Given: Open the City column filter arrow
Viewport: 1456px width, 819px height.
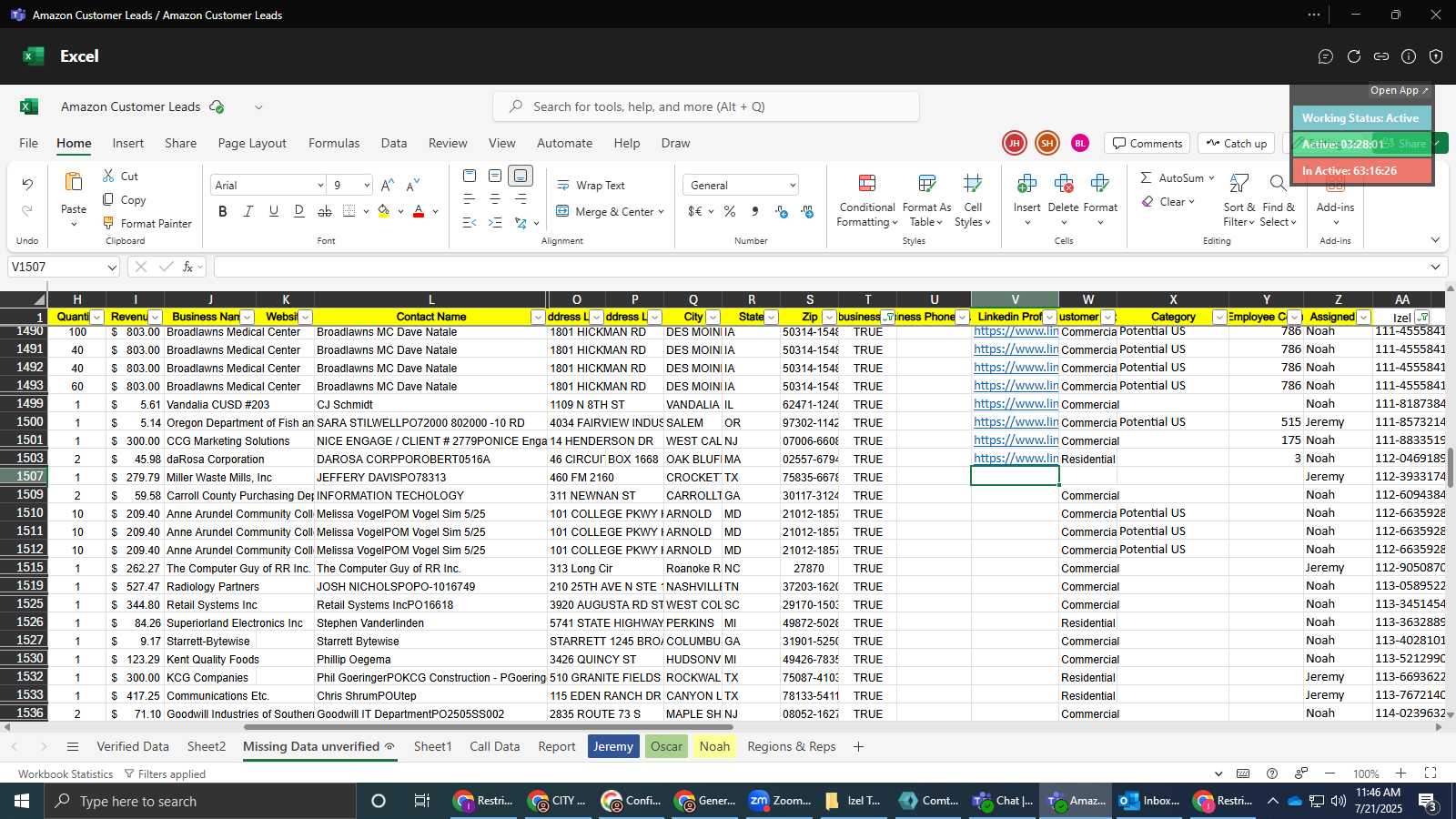Looking at the screenshot, I should 713,317.
